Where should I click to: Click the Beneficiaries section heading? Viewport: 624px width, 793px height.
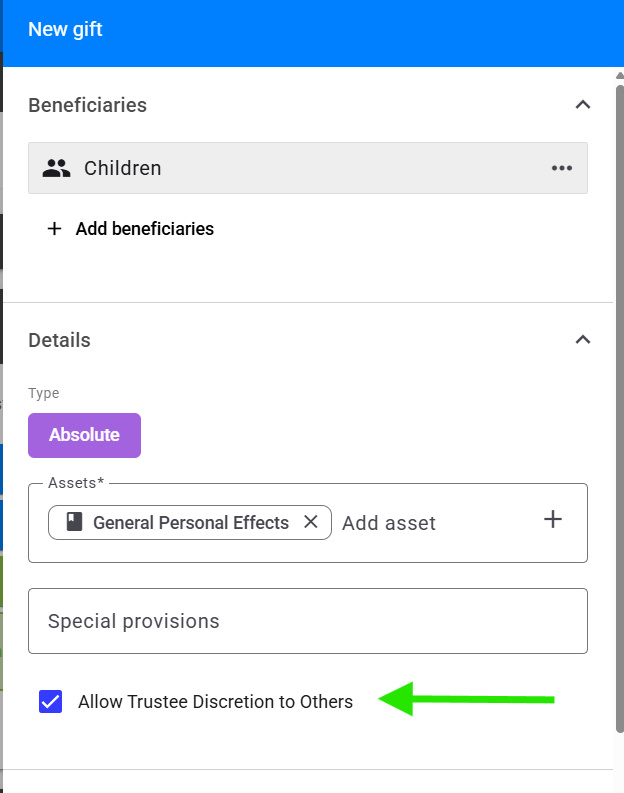click(x=87, y=105)
